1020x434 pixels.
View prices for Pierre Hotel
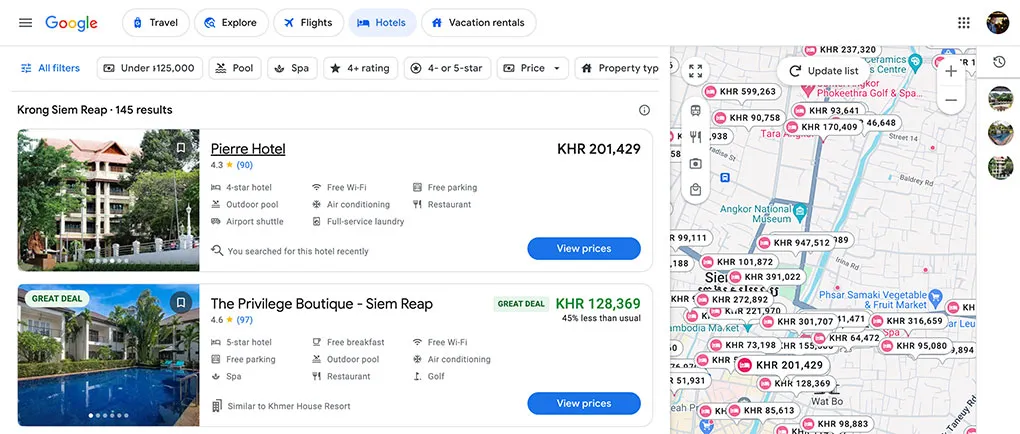click(x=584, y=249)
